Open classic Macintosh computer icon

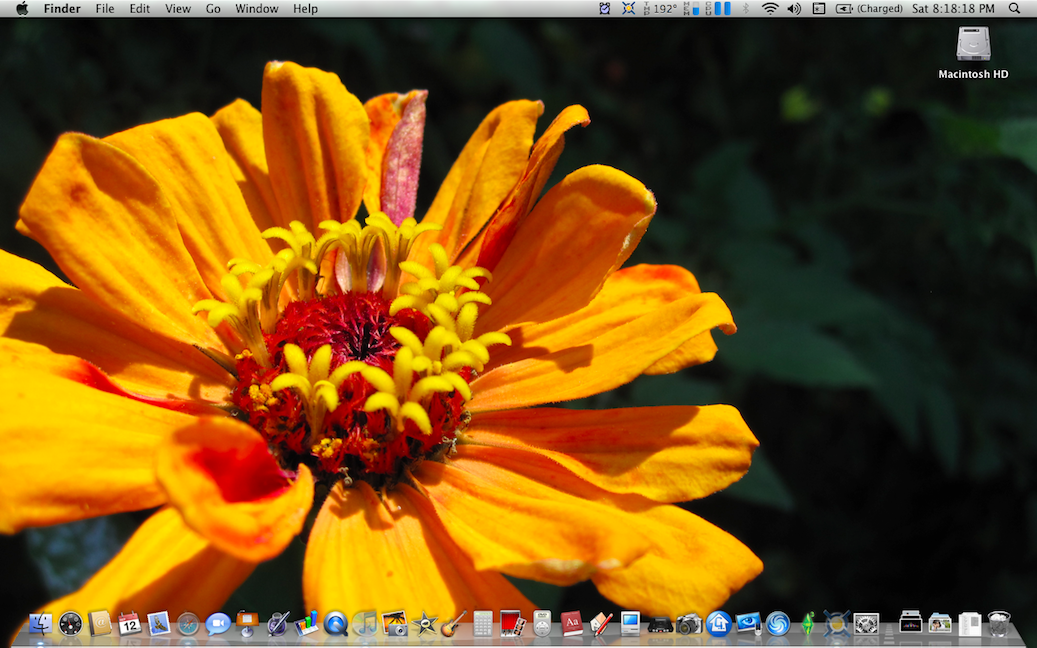[x=630, y=624]
